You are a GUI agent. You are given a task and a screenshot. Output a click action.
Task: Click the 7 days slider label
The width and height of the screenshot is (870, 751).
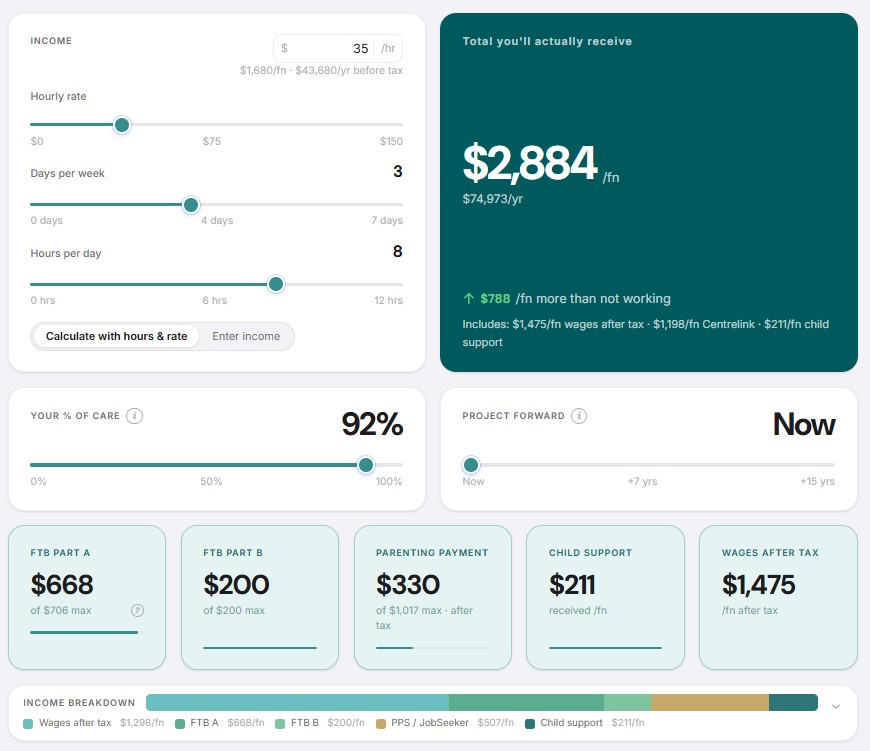tap(387, 221)
